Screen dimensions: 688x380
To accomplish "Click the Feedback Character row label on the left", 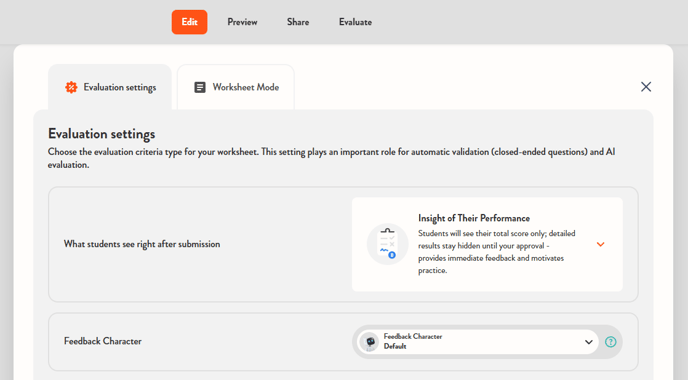I will (x=103, y=341).
